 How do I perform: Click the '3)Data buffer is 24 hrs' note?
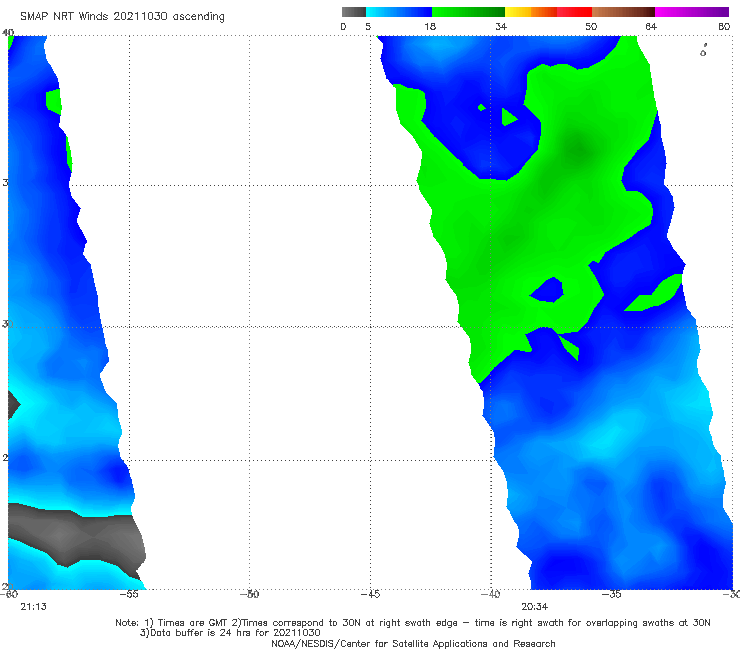tap(230, 633)
